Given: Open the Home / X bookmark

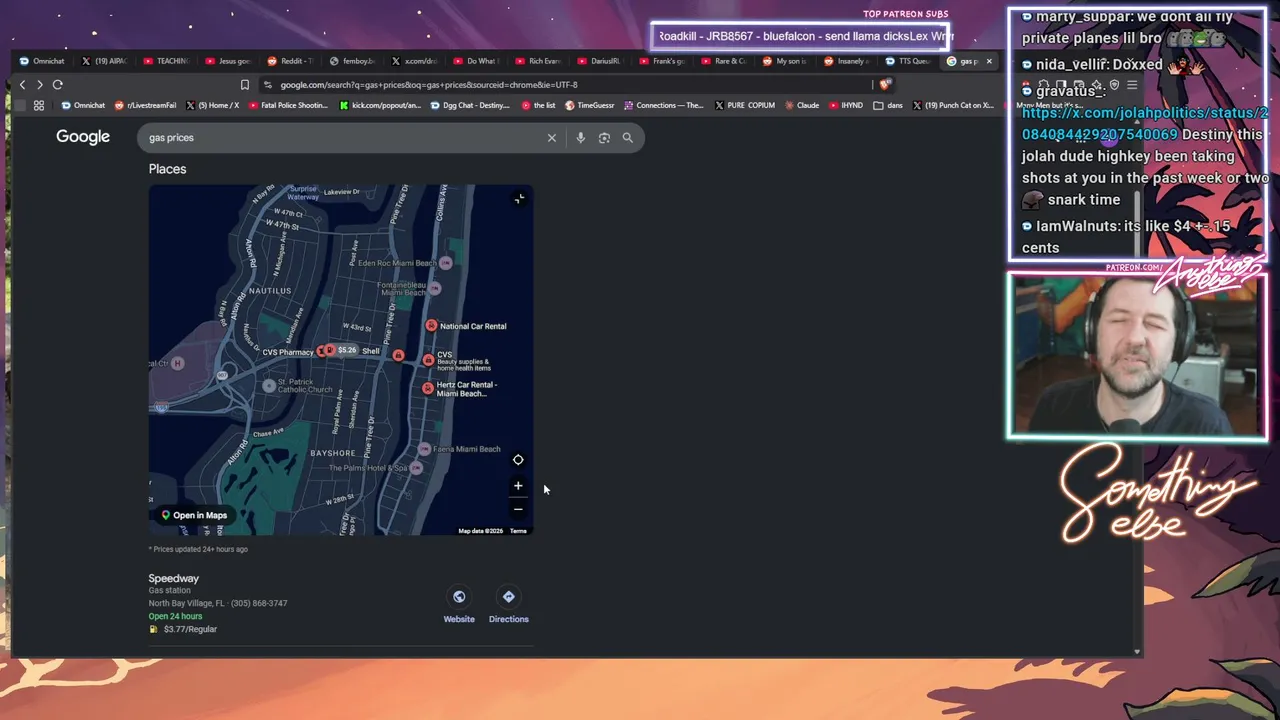Looking at the screenshot, I should click(x=212, y=105).
